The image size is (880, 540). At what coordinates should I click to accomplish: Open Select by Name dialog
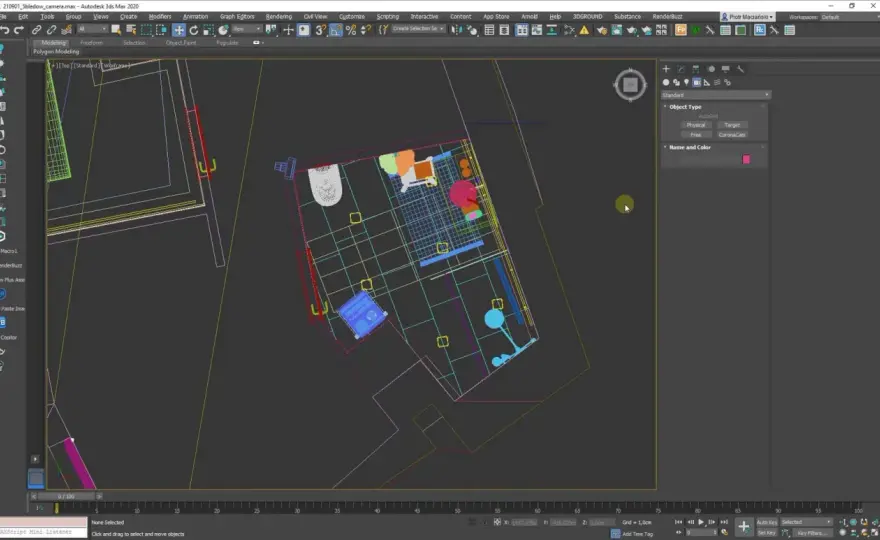coord(131,30)
